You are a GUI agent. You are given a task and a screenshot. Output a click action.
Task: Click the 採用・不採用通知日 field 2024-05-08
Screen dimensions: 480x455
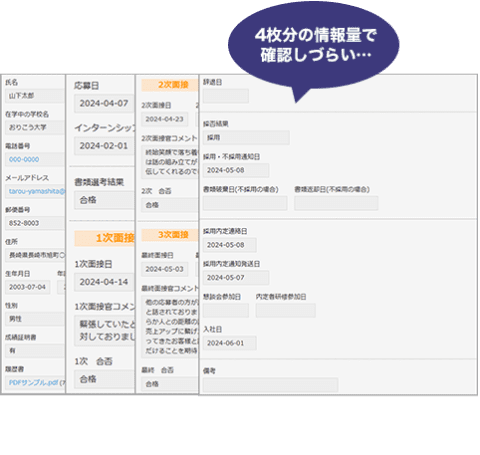(x=236, y=170)
